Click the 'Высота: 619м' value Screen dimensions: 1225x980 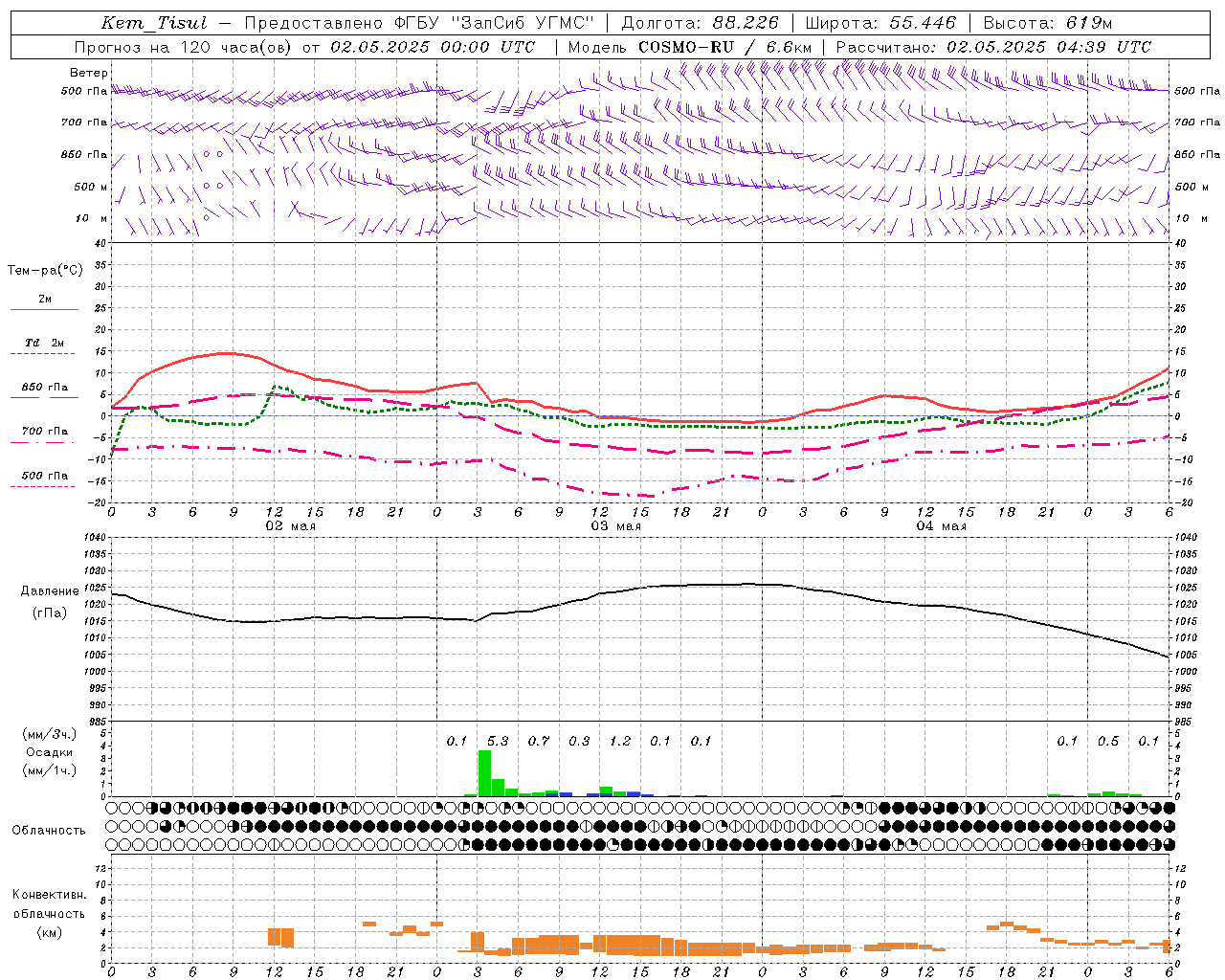(x=1048, y=23)
